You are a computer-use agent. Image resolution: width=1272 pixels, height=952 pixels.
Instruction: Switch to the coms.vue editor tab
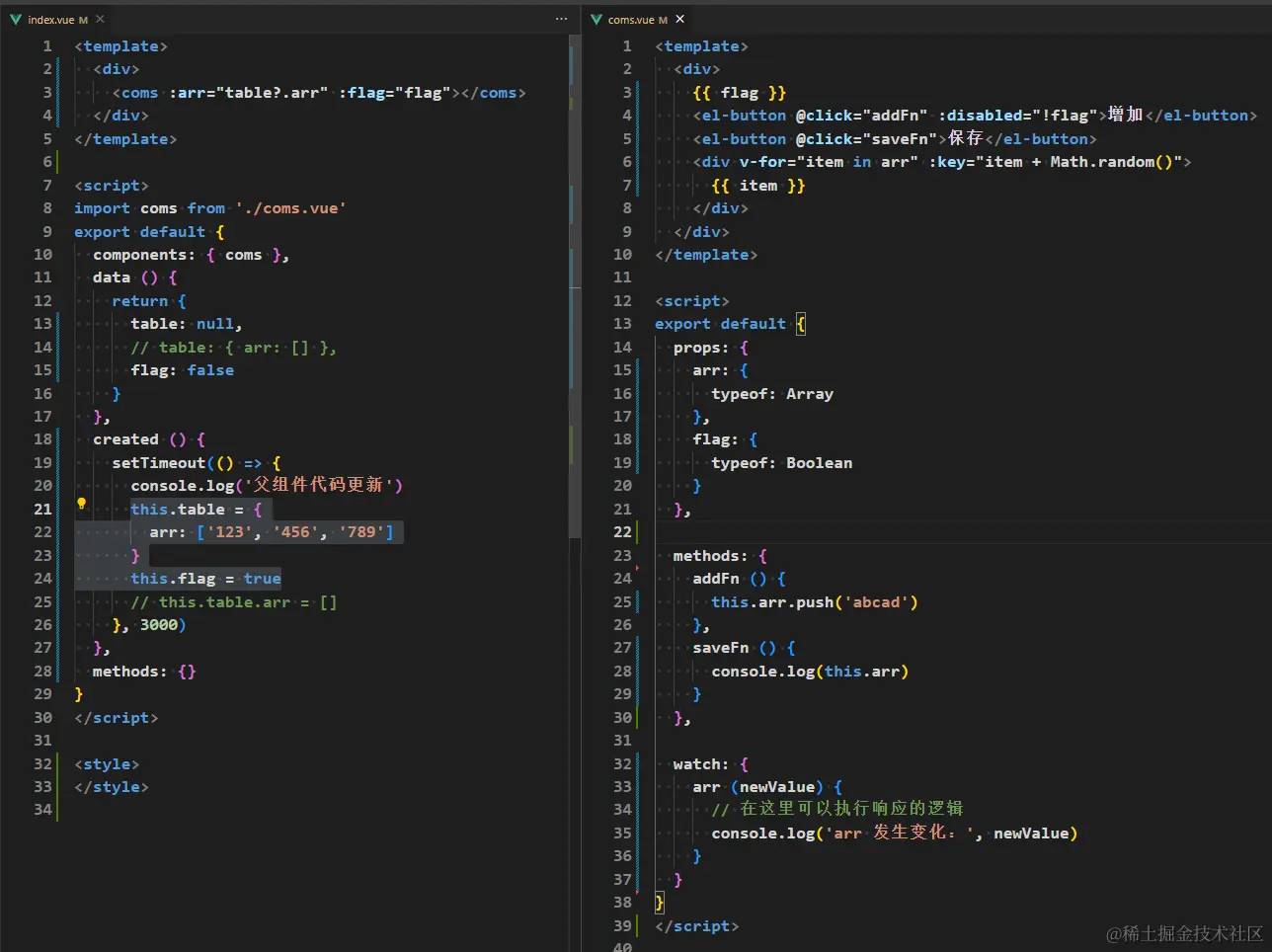[x=637, y=19]
